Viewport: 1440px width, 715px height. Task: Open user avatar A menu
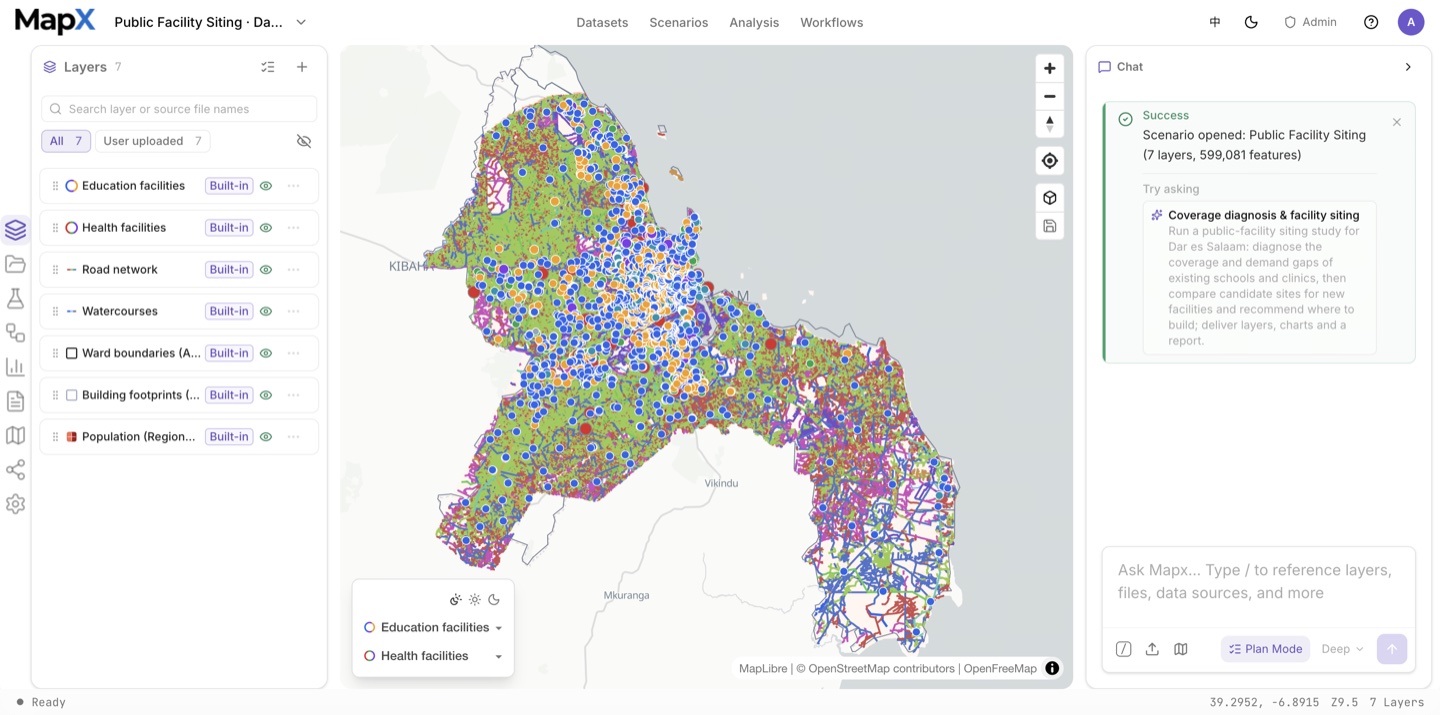(1411, 22)
